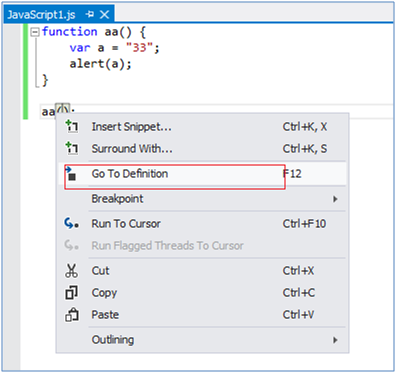Click the Go To Definition icon
This screenshot has height=373, width=397.
[x=71, y=174]
